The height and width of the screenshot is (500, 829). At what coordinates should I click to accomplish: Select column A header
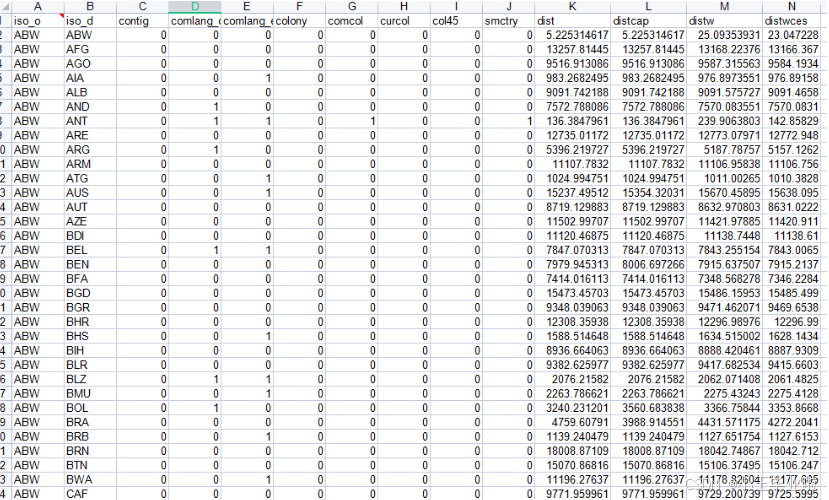[37, 6]
